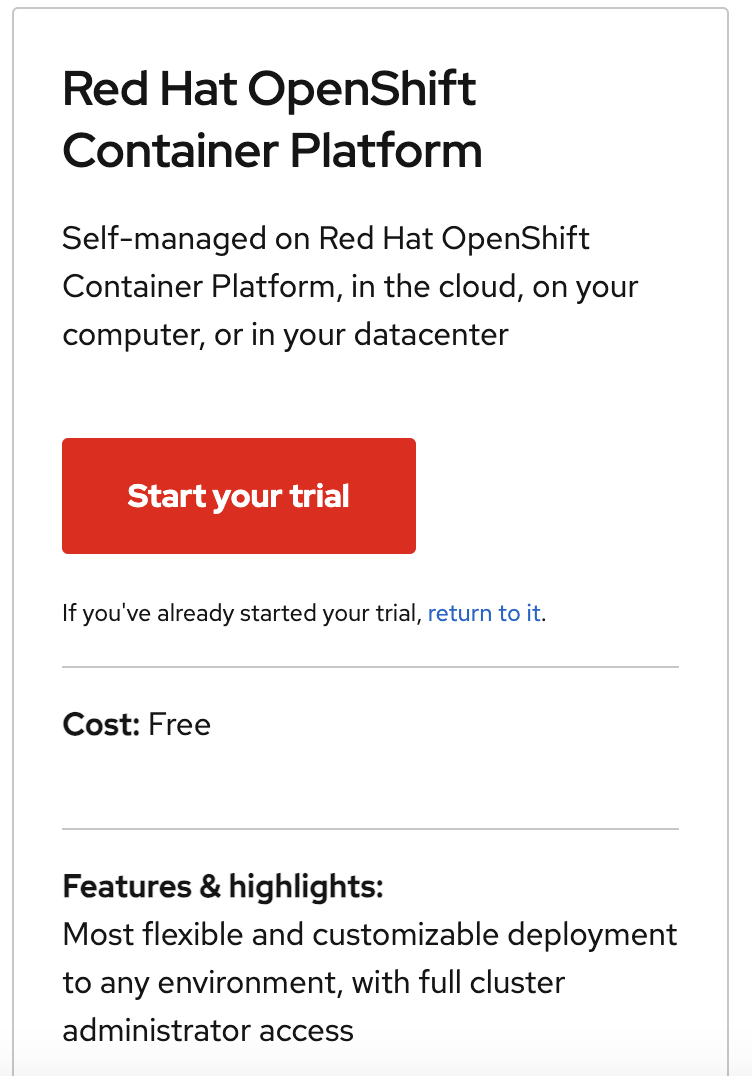Click the word "computer" in the description
Screen dimensions: 752x1076
(x=133, y=334)
